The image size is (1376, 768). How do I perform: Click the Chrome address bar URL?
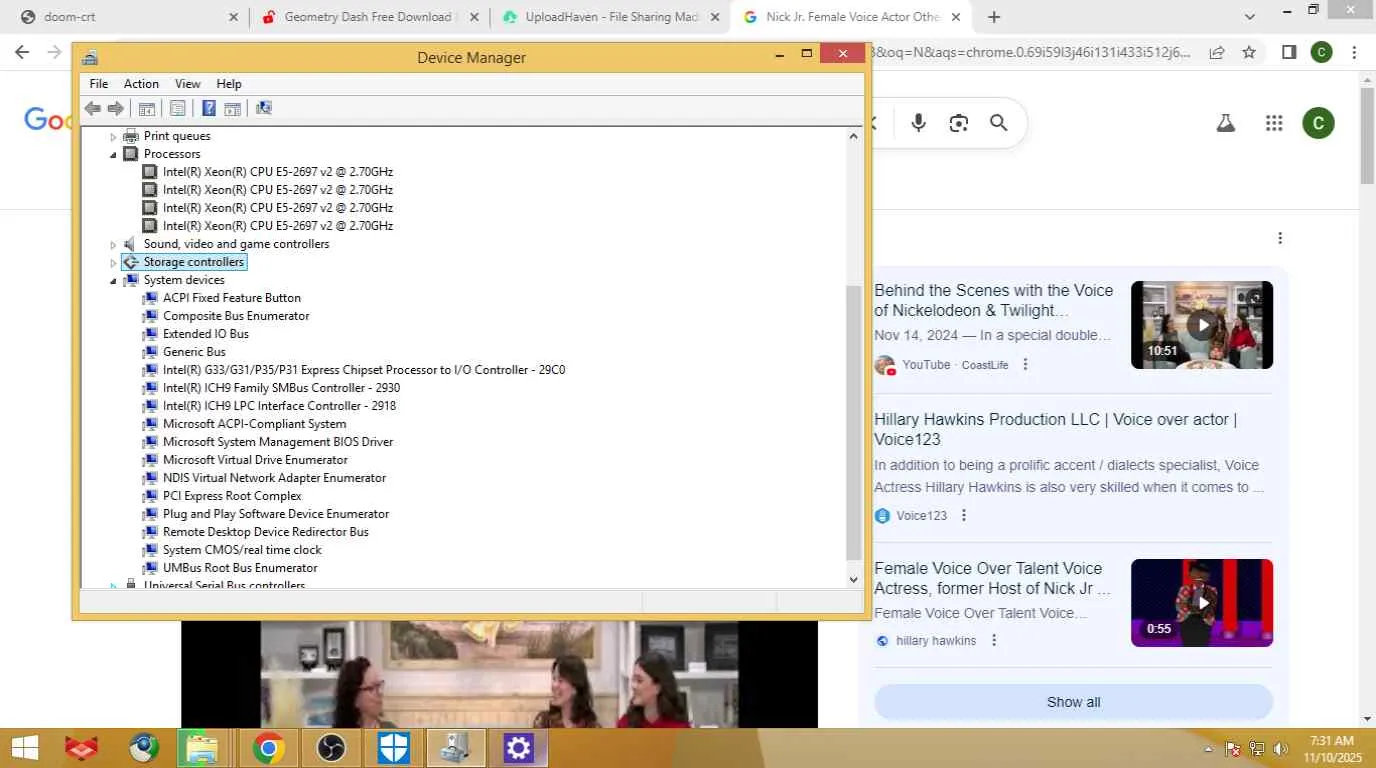tap(1031, 52)
